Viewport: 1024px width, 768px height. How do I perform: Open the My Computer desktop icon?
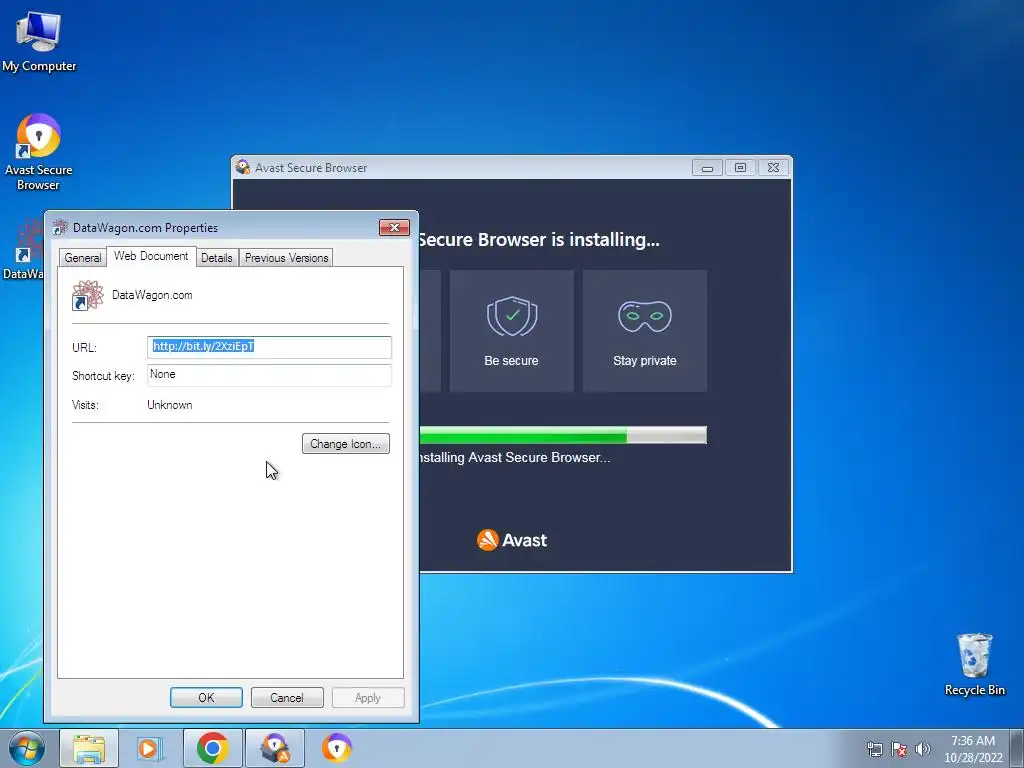(x=39, y=41)
